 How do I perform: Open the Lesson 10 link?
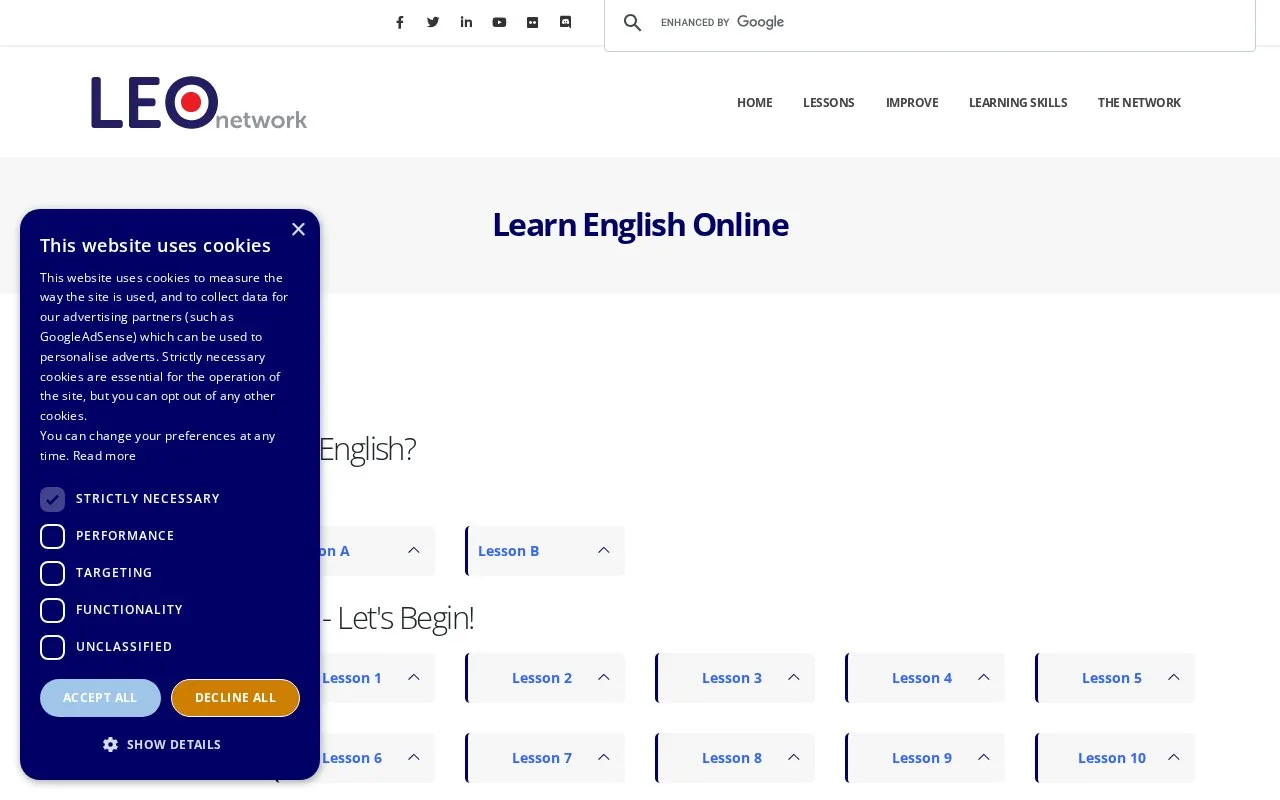tap(1112, 758)
